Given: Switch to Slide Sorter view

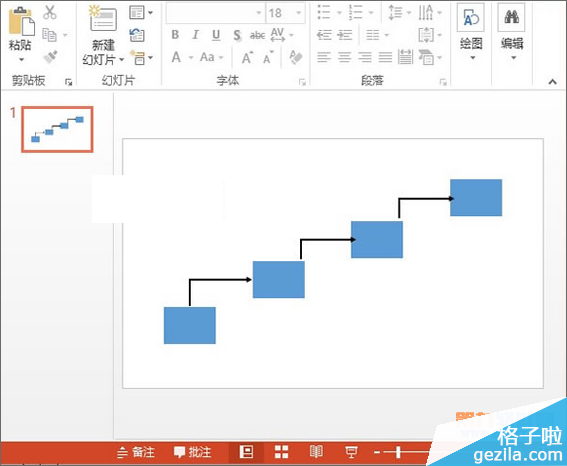Looking at the screenshot, I should click(281, 452).
